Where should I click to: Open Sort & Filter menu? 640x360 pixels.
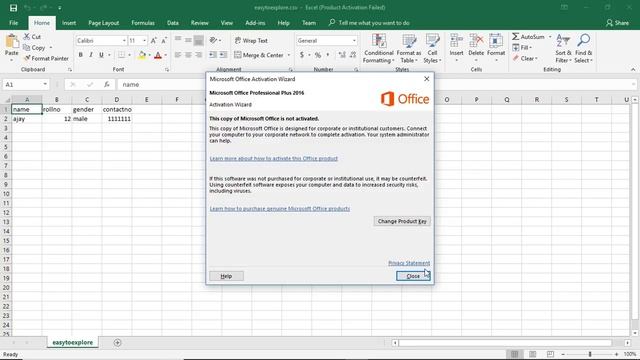[x=563, y=49]
